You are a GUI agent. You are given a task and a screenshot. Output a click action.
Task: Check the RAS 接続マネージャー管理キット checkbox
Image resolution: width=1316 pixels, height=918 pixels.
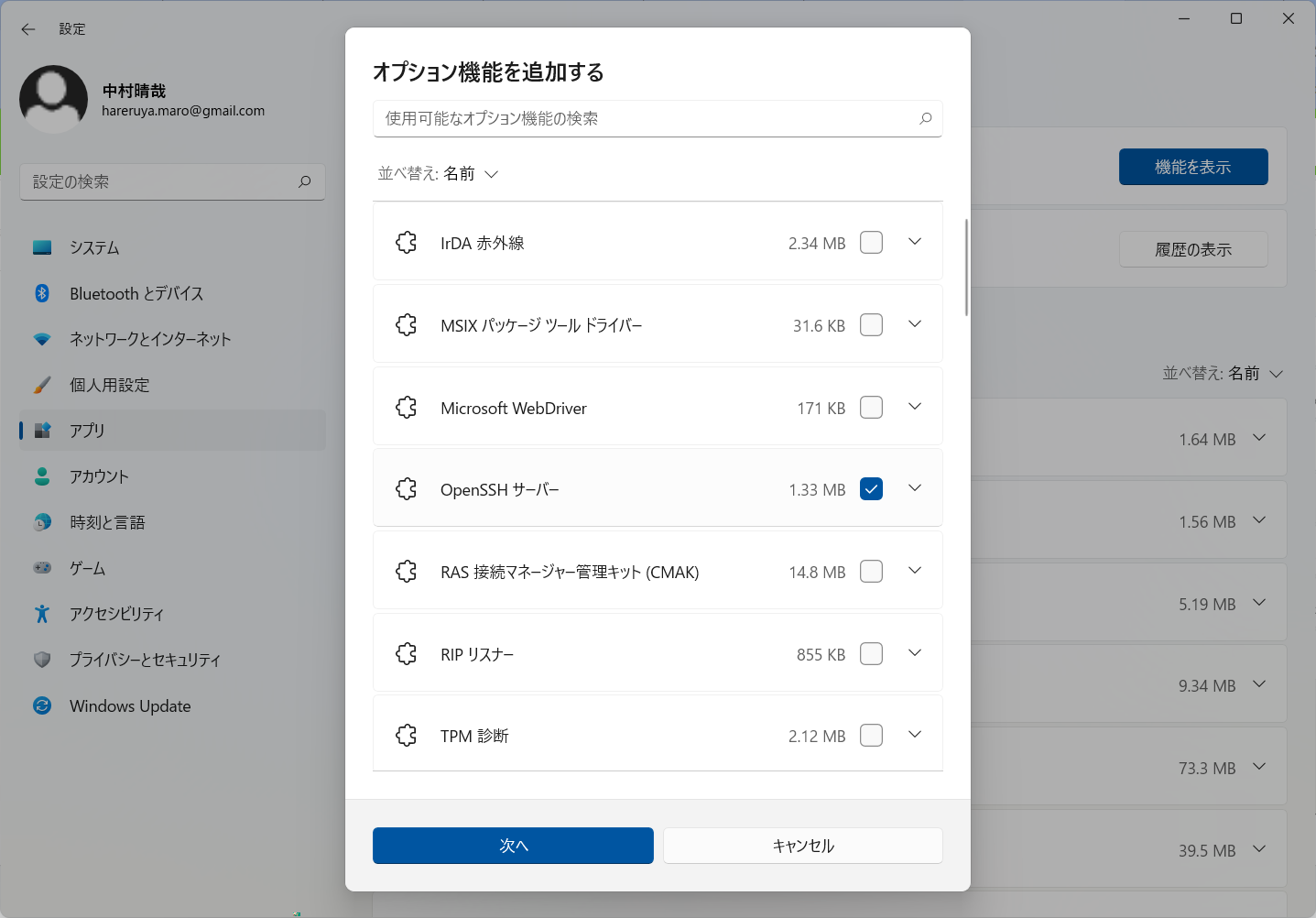click(871, 572)
